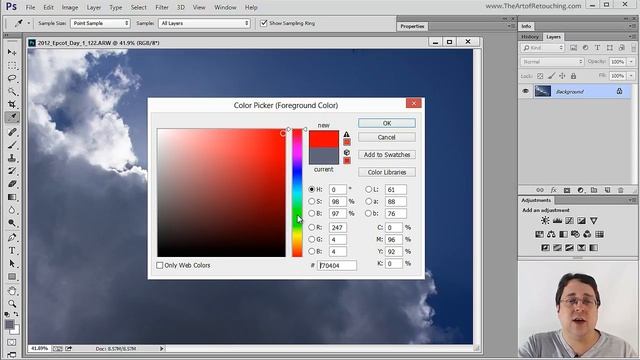Select the Eraser tool
The height and width of the screenshot is (360, 640).
12,184
